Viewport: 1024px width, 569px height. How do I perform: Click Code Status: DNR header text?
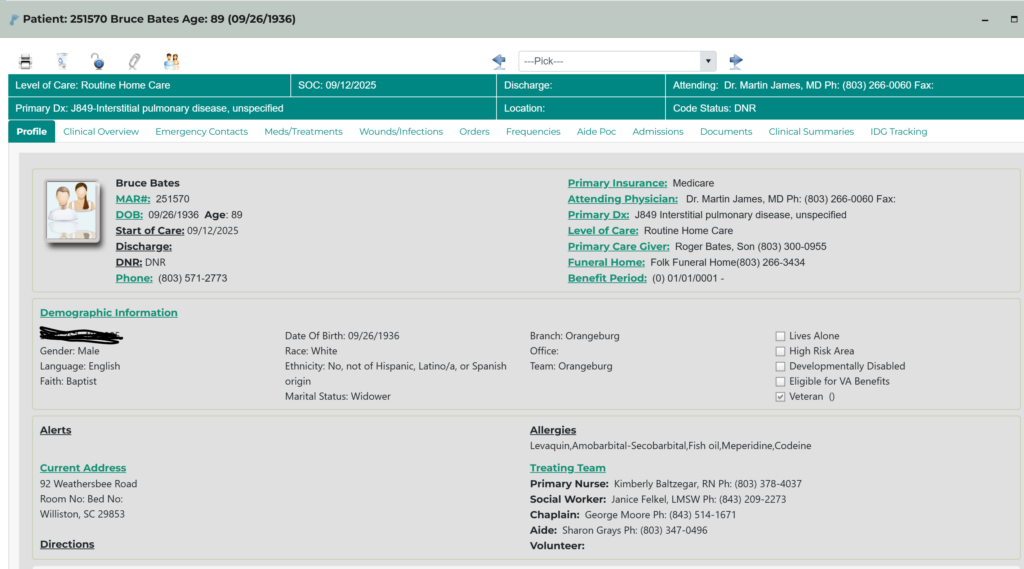pos(714,108)
